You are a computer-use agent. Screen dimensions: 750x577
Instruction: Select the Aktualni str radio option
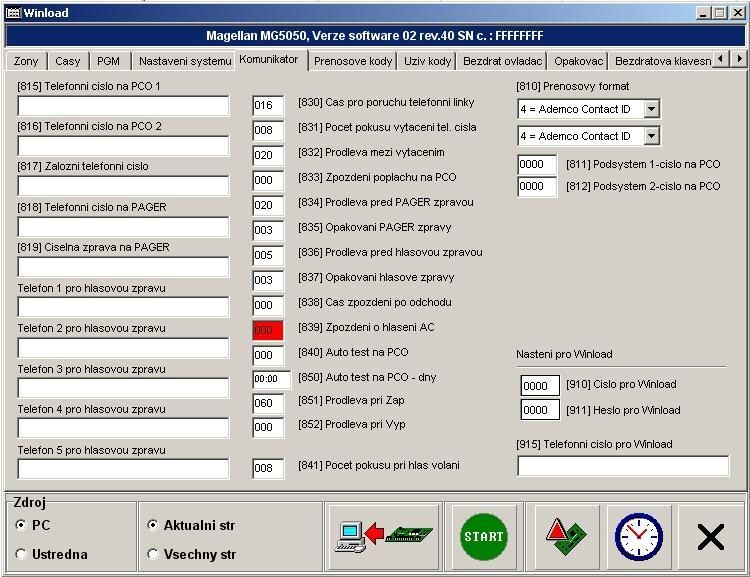point(153,525)
